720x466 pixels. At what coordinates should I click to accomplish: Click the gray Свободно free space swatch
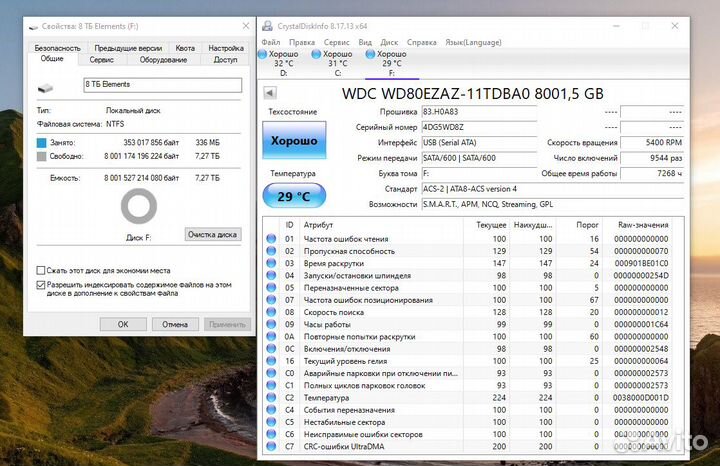point(41,157)
